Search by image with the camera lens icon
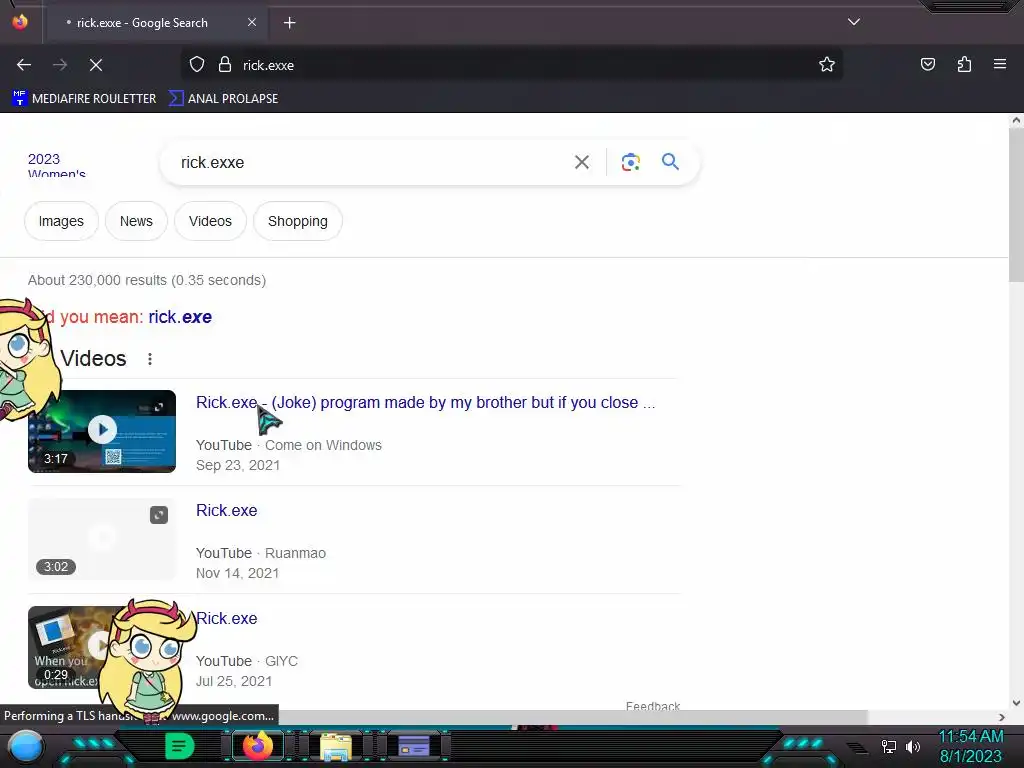This screenshot has height=768, width=1024. tap(630, 162)
